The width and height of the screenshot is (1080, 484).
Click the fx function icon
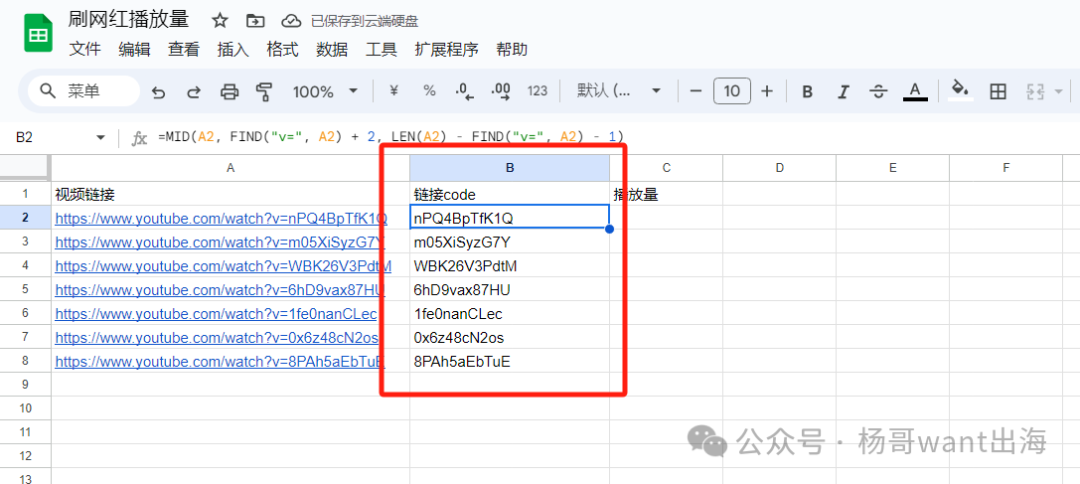(140, 138)
